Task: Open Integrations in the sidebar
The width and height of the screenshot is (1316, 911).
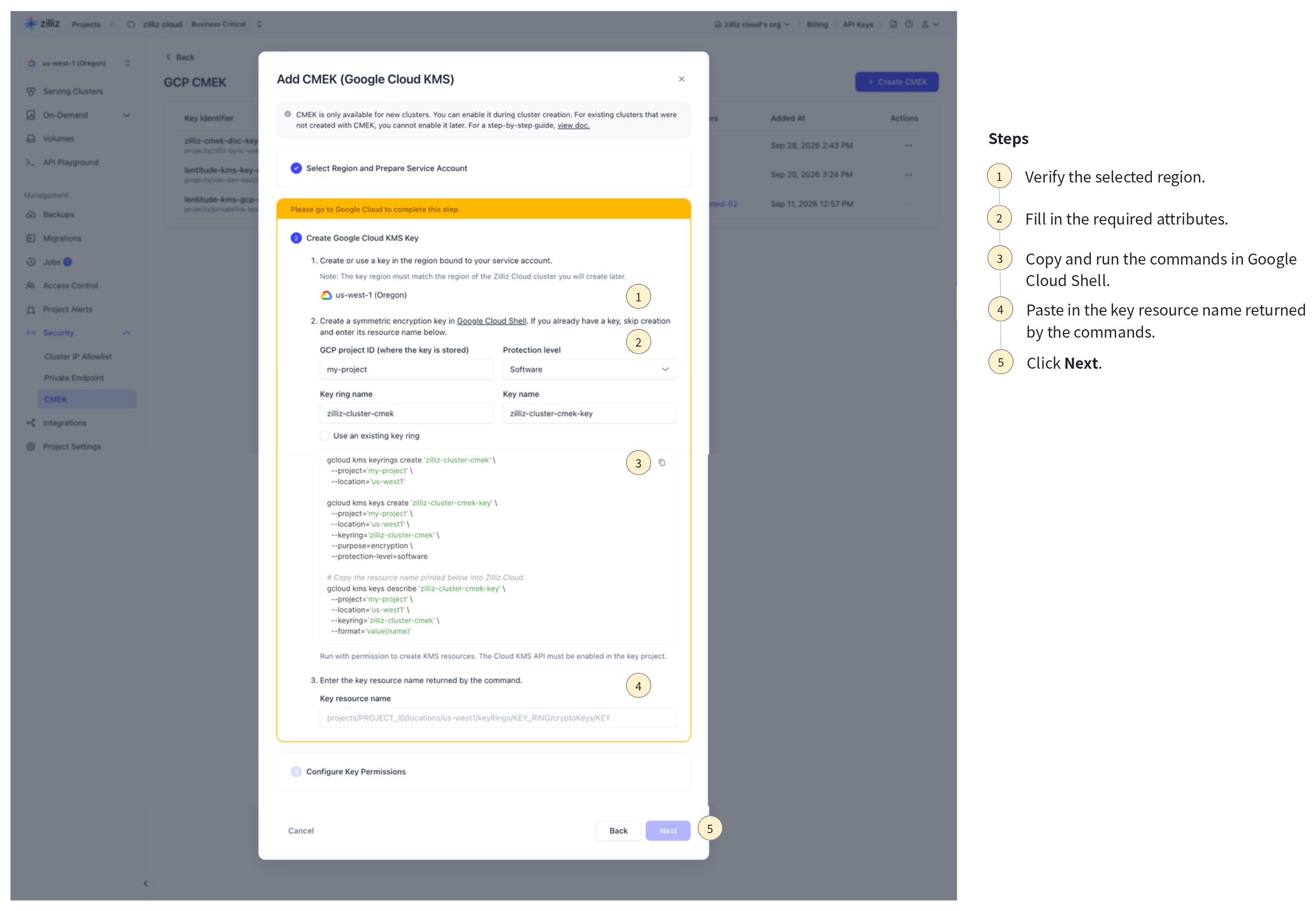Action: point(65,423)
